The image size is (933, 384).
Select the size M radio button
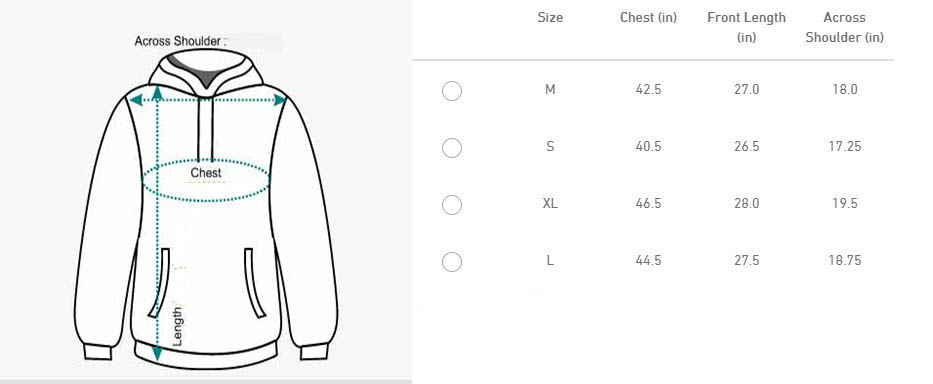[452, 91]
